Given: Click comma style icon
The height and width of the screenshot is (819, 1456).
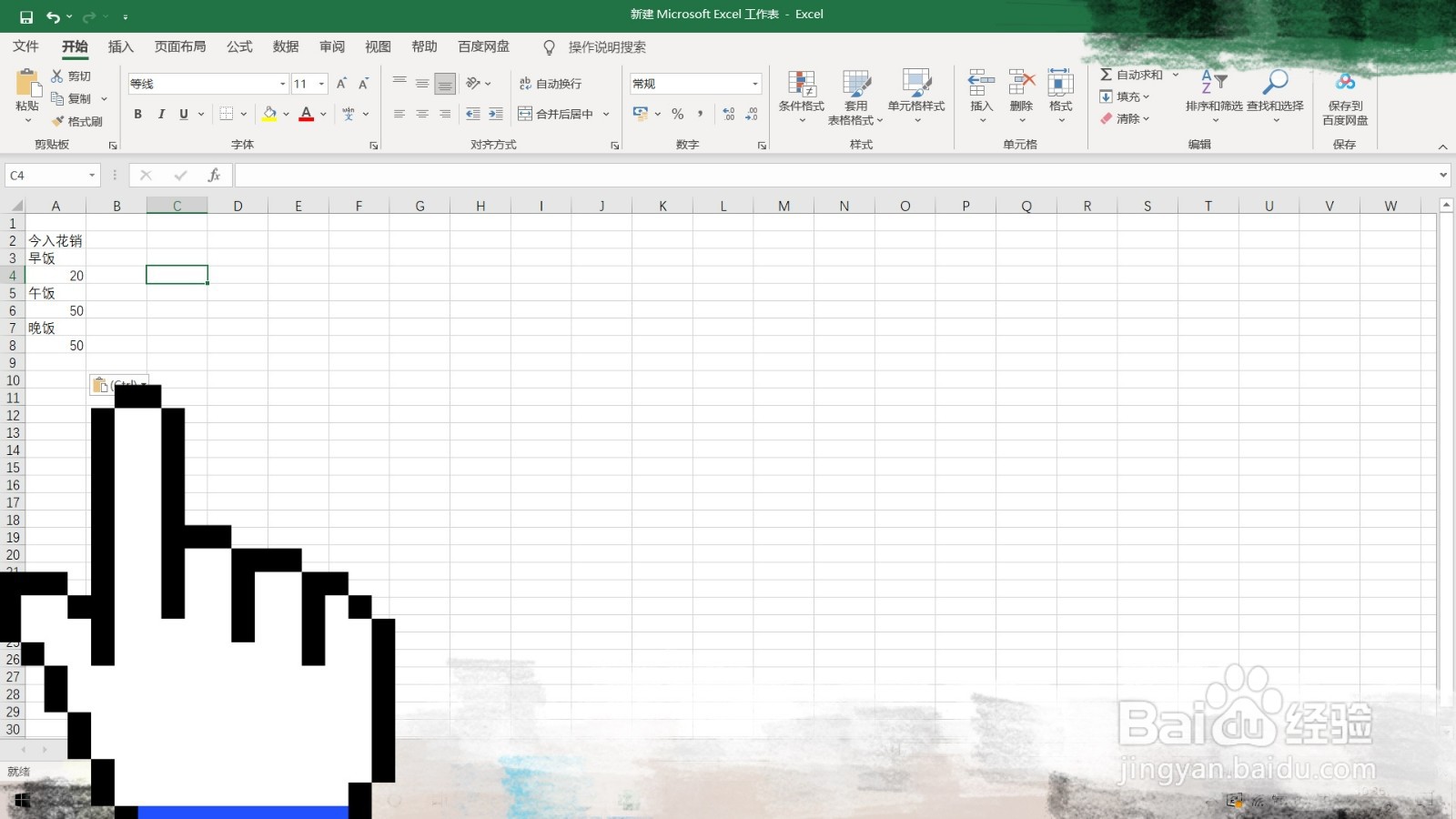Looking at the screenshot, I should coord(701,114).
